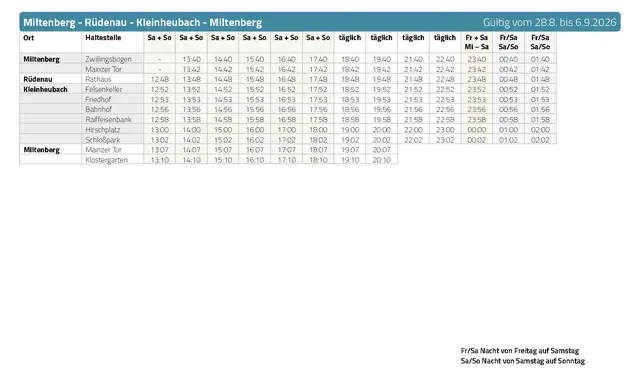Click the 'Klostergarten' stop name
This screenshot has height=388, width=640.
(106, 160)
